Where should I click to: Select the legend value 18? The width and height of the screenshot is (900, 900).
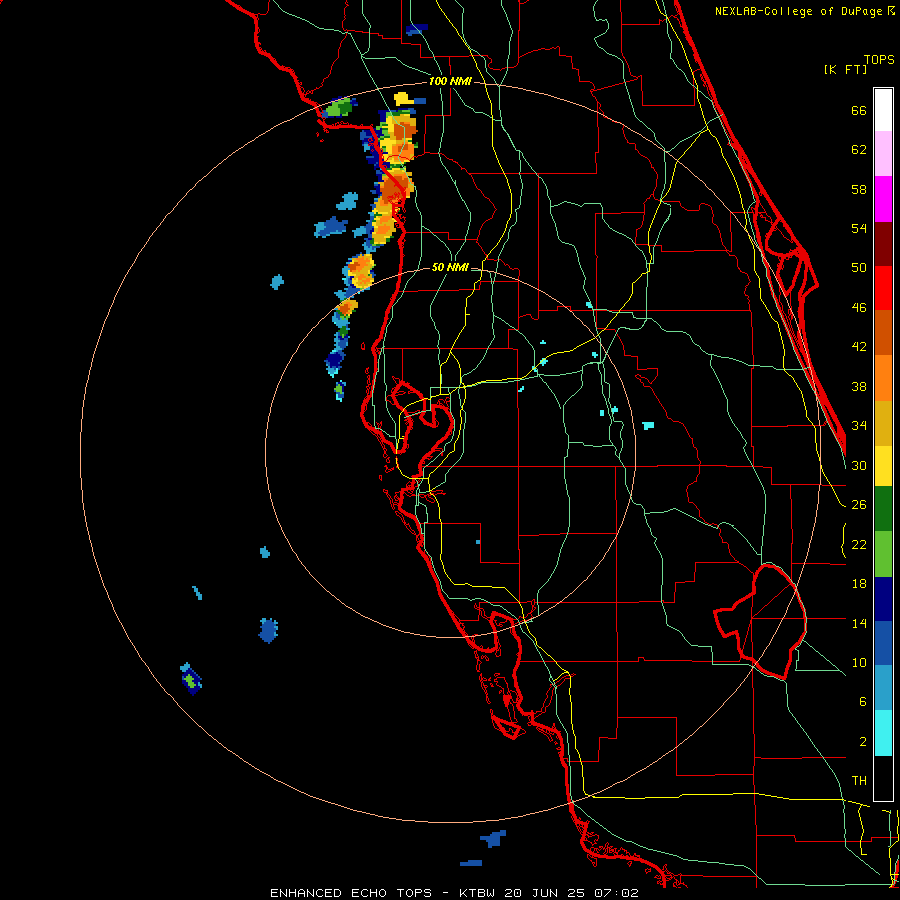click(859, 584)
